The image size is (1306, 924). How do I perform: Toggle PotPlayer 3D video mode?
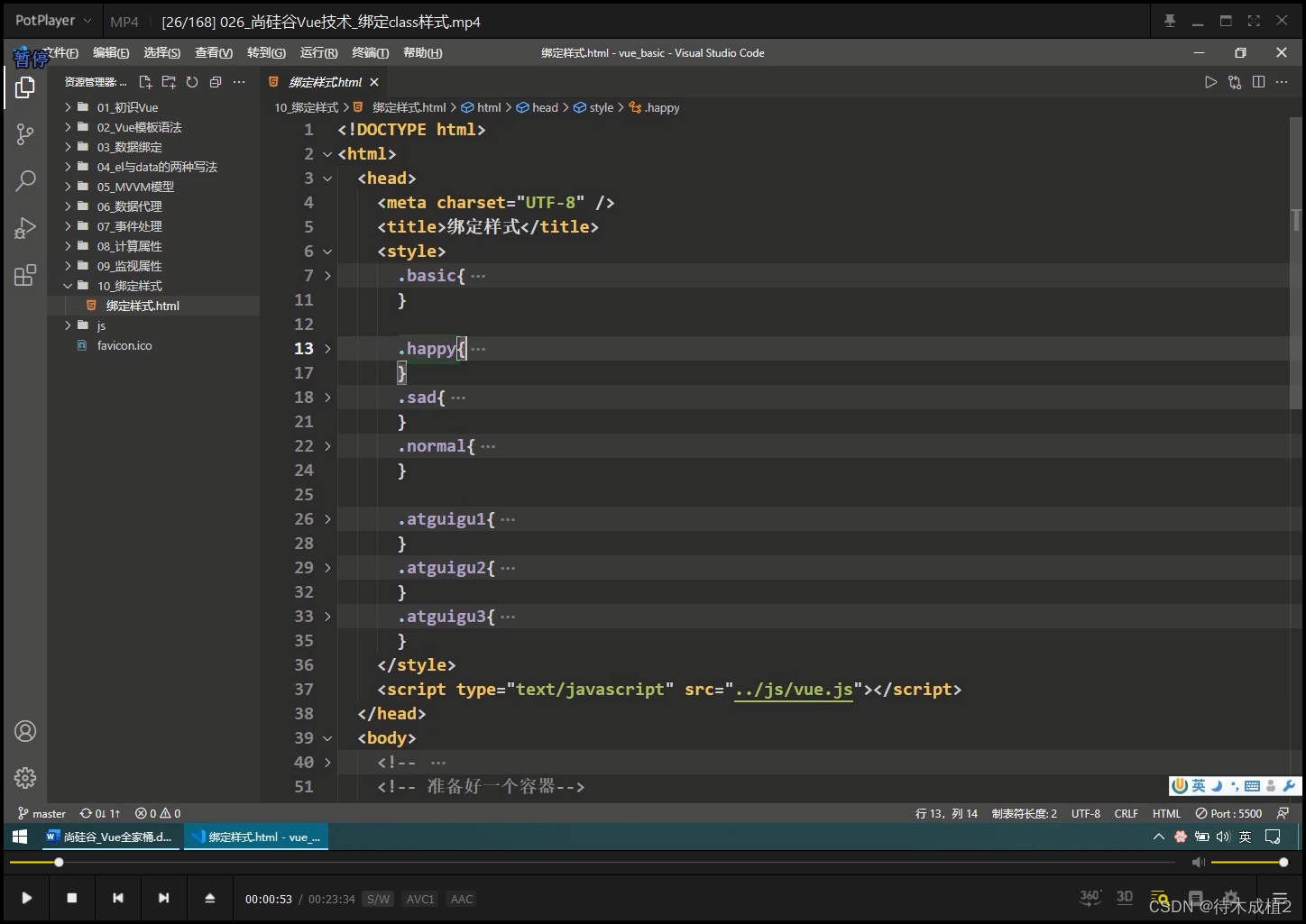pyautogui.click(x=1125, y=897)
